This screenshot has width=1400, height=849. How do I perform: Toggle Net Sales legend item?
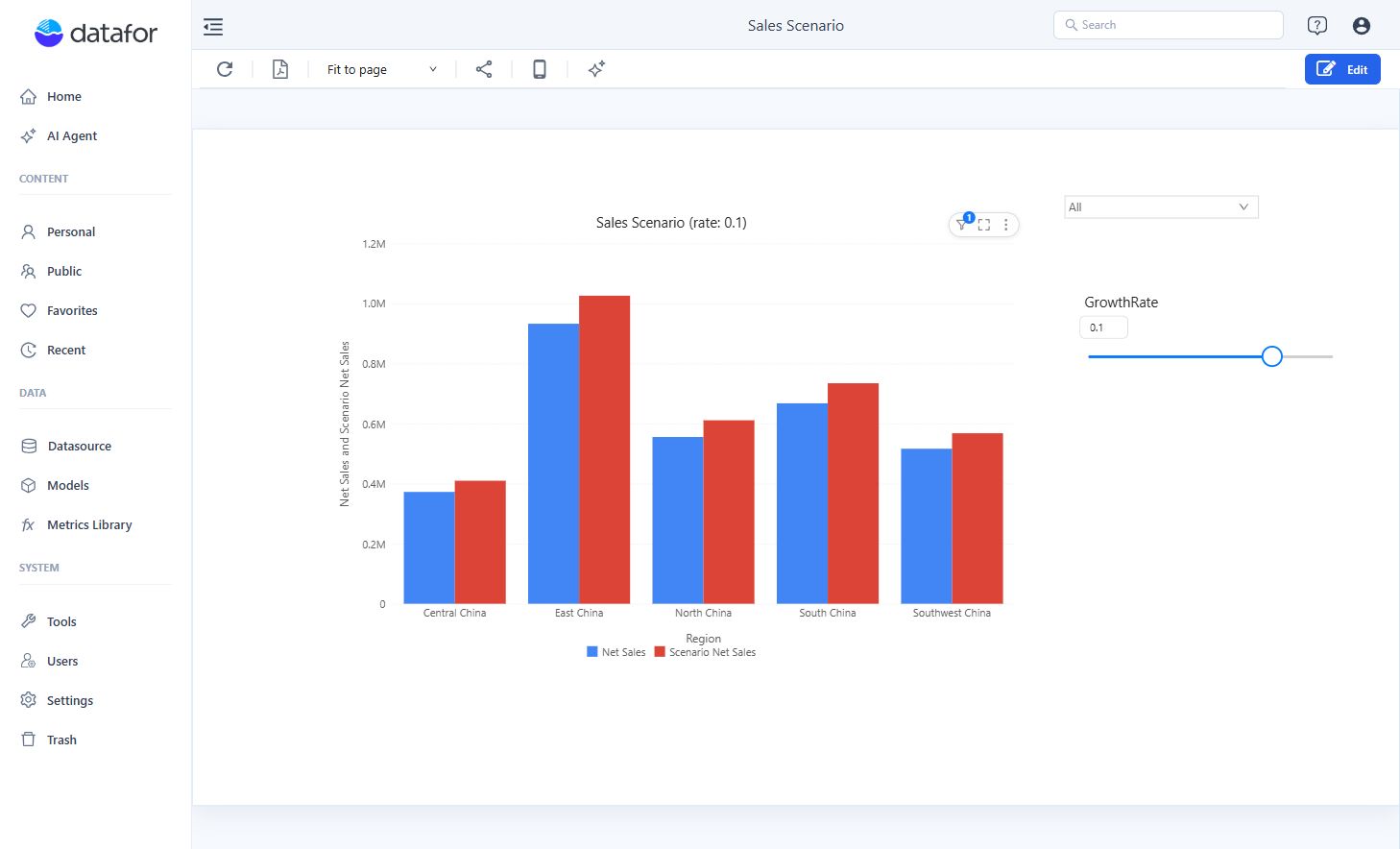616,652
